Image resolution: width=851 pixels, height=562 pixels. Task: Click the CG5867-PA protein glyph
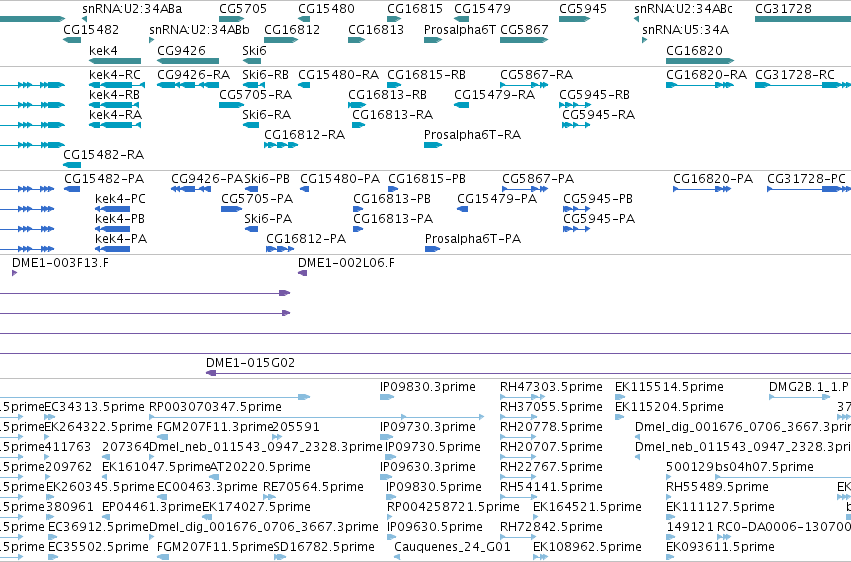click(x=524, y=189)
